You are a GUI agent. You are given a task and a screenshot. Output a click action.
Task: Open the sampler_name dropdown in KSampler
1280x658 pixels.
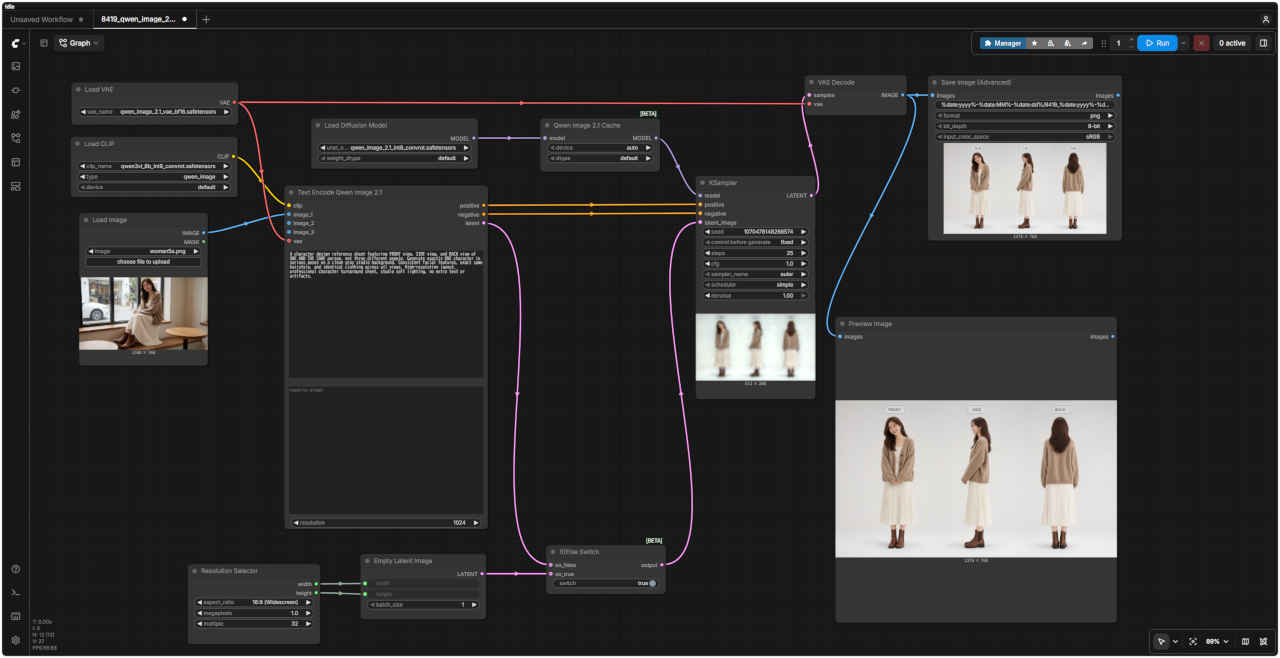point(756,273)
